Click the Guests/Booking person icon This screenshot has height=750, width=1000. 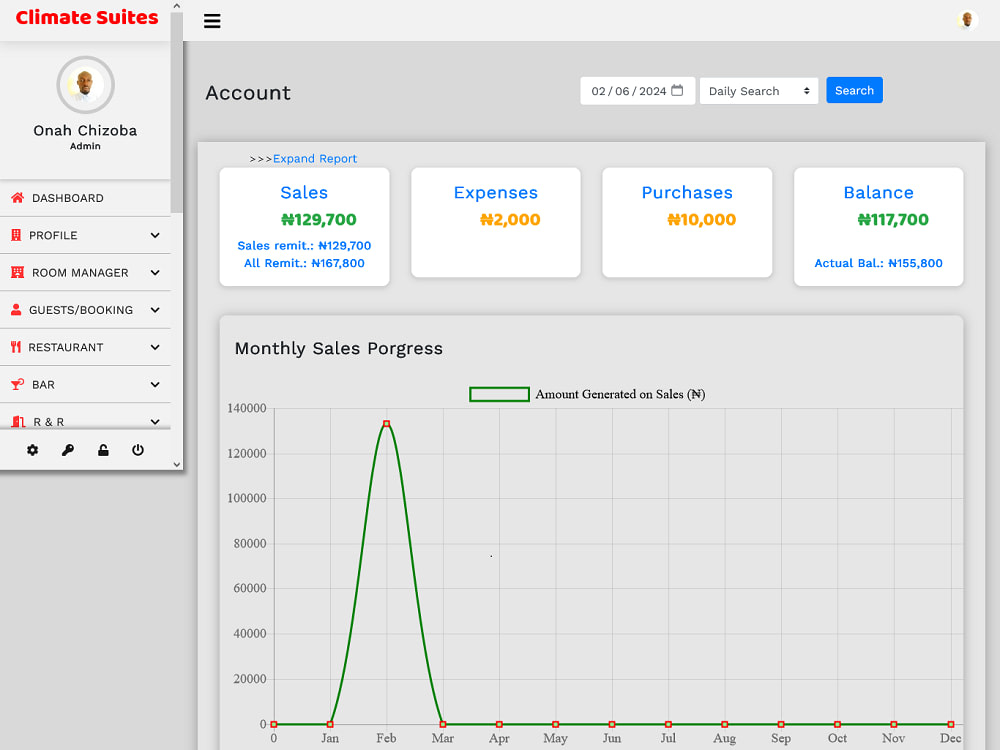click(16, 310)
